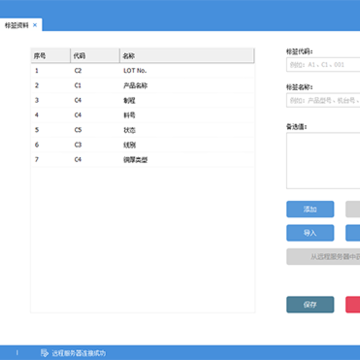This screenshot has height=360, width=360.
Task: Click the grey 从远程服务器 button
Action: (x=323, y=257)
